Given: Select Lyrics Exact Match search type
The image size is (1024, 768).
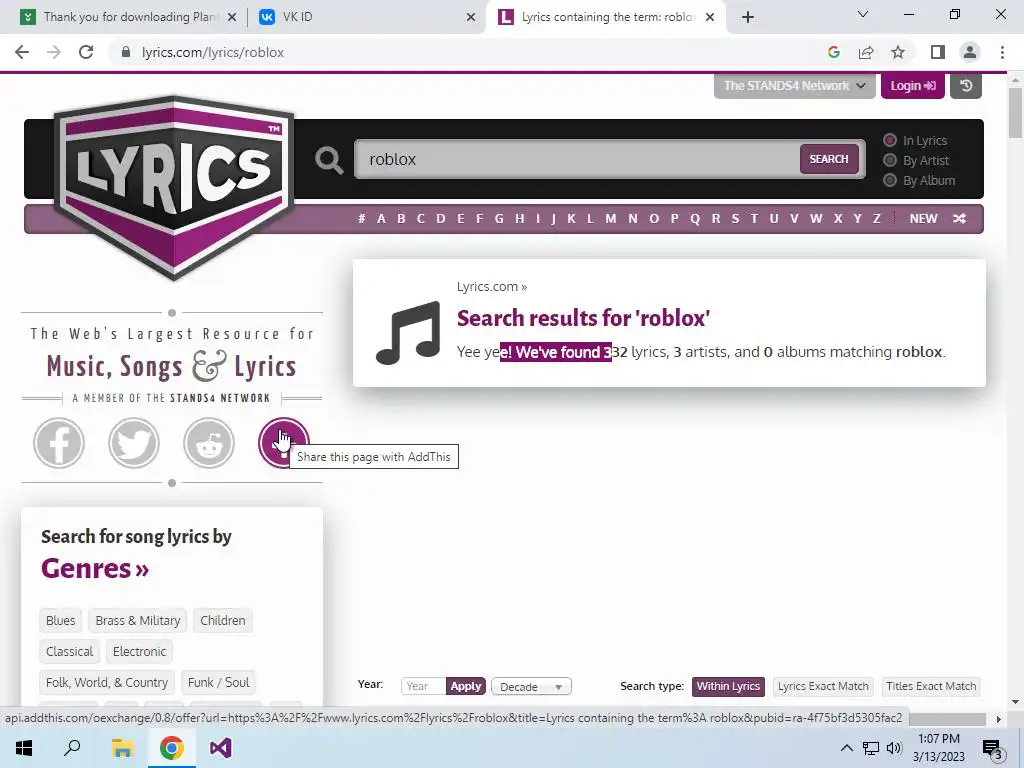Looking at the screenshot, I should 823,686.
